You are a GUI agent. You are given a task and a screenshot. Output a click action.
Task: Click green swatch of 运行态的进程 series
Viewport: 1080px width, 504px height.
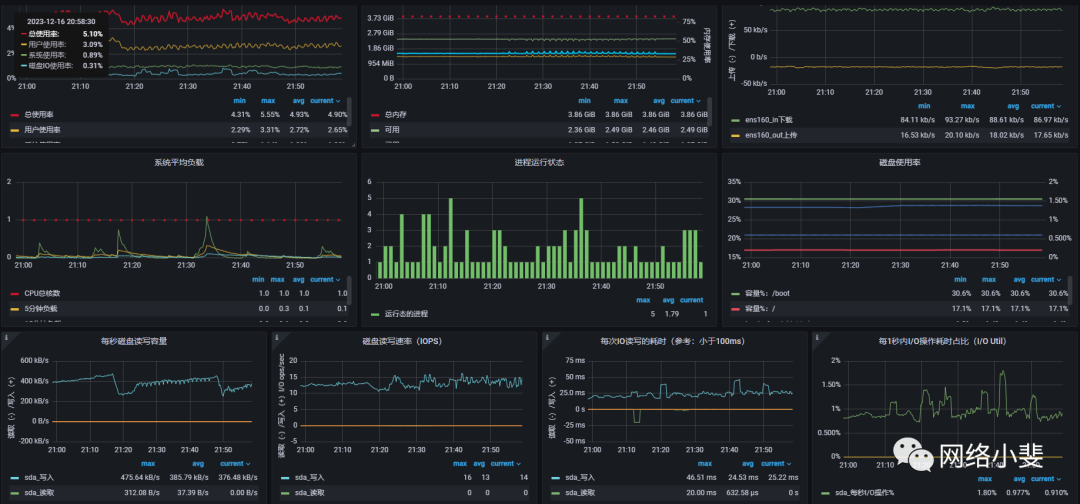click(x=375, y=314)
